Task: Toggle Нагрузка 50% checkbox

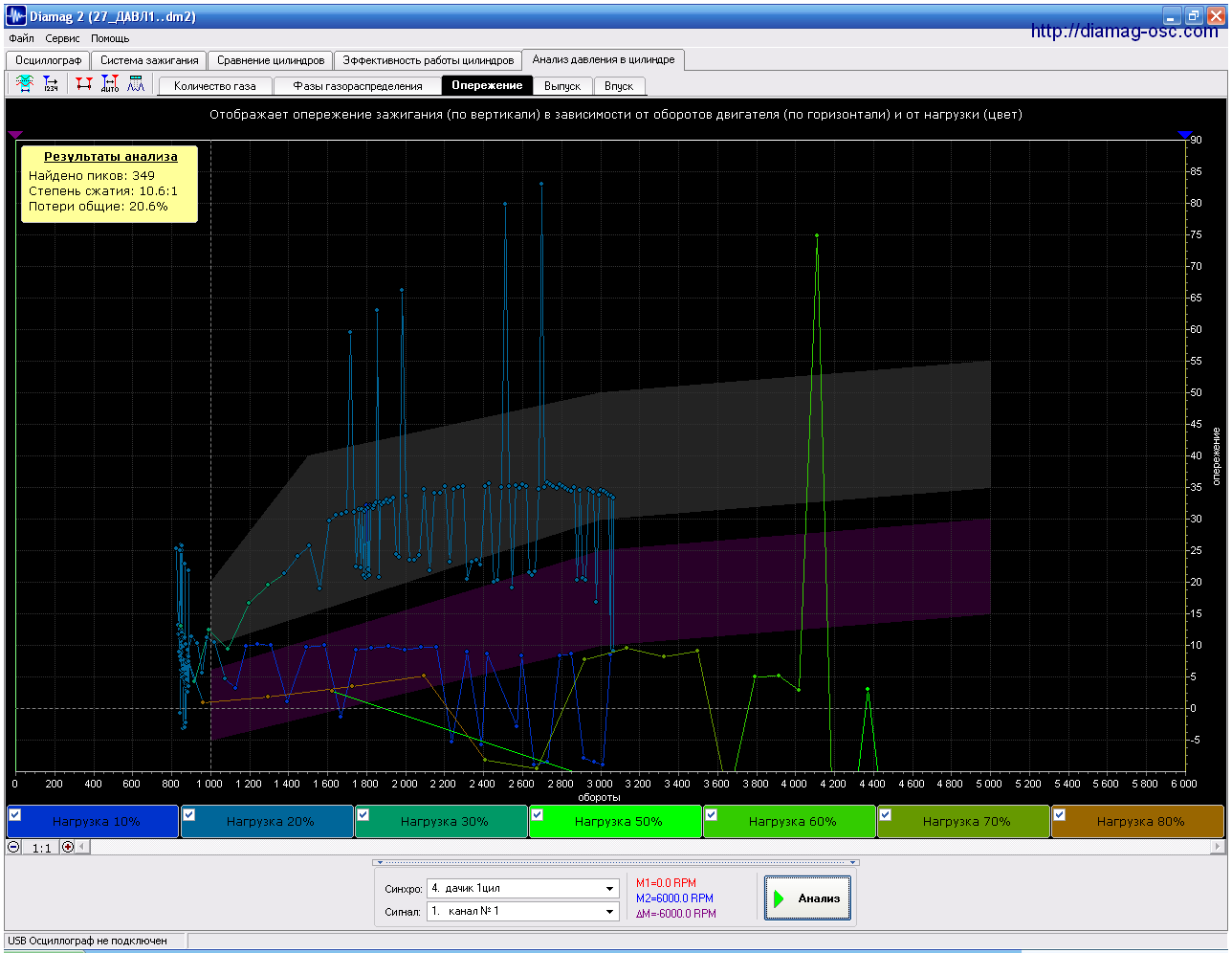Action: coord(538,815)
